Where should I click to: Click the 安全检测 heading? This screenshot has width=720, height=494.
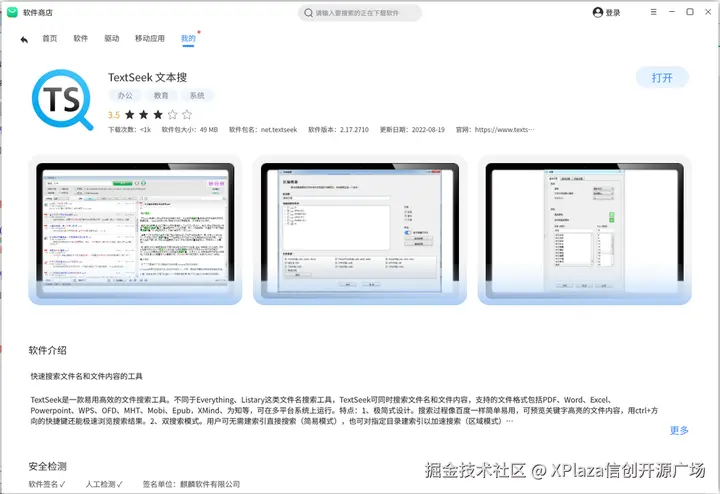47,466
